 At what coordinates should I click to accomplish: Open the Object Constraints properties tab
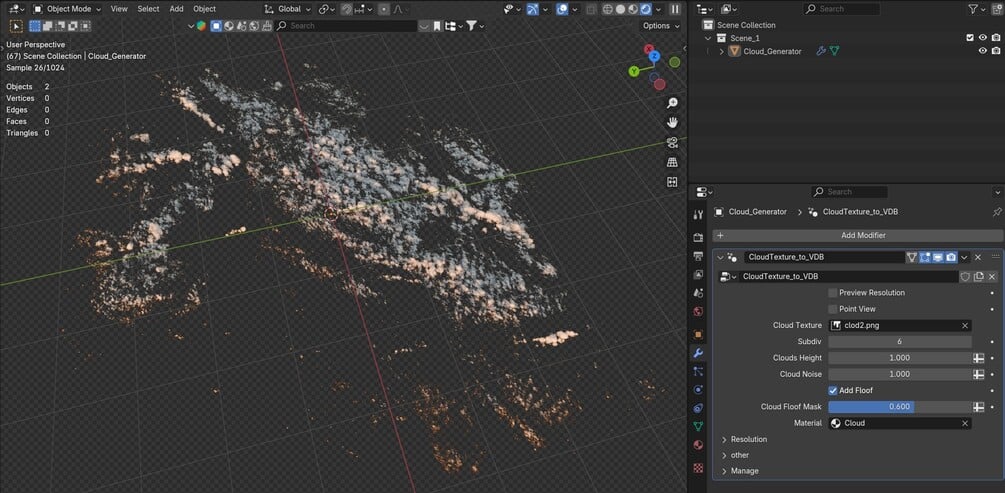[x=699, y=408]
